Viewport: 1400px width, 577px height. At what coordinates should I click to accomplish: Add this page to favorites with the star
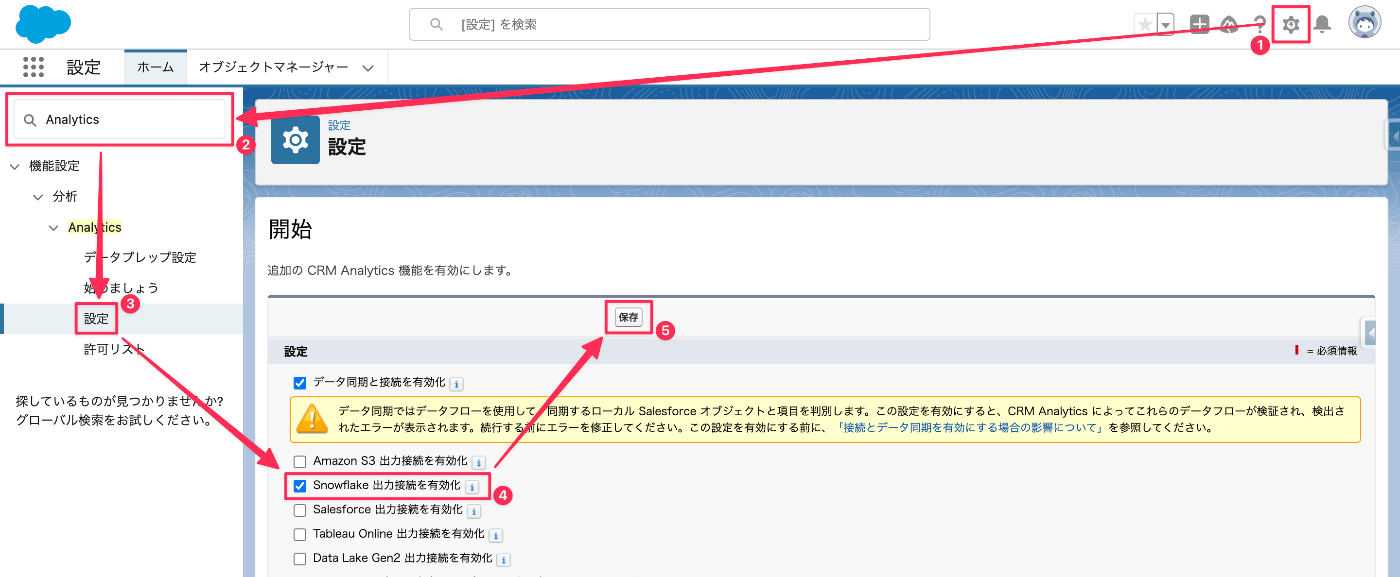[1145, 24]
